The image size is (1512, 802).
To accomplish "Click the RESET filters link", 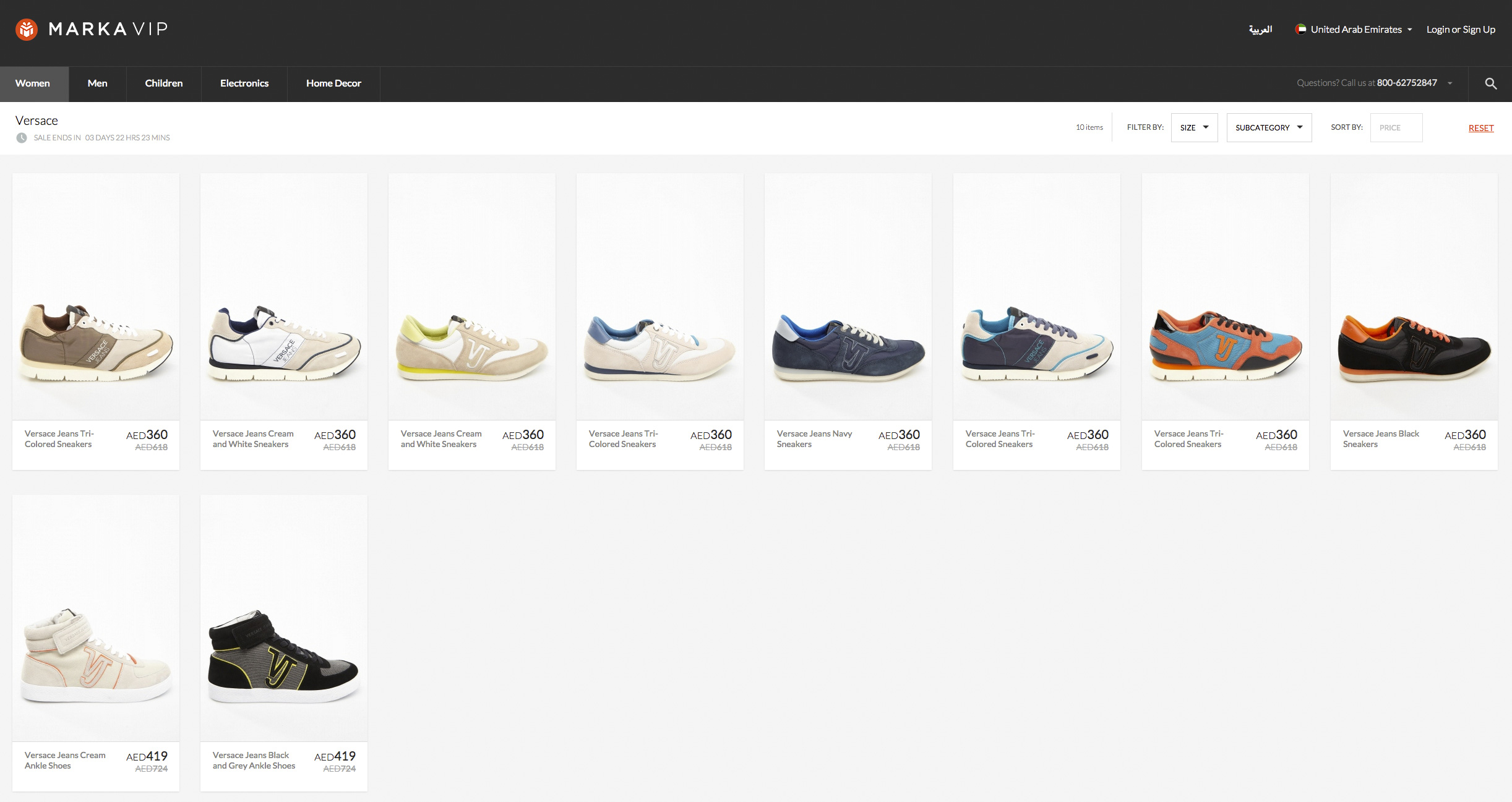I will [x=1480, y=128].
